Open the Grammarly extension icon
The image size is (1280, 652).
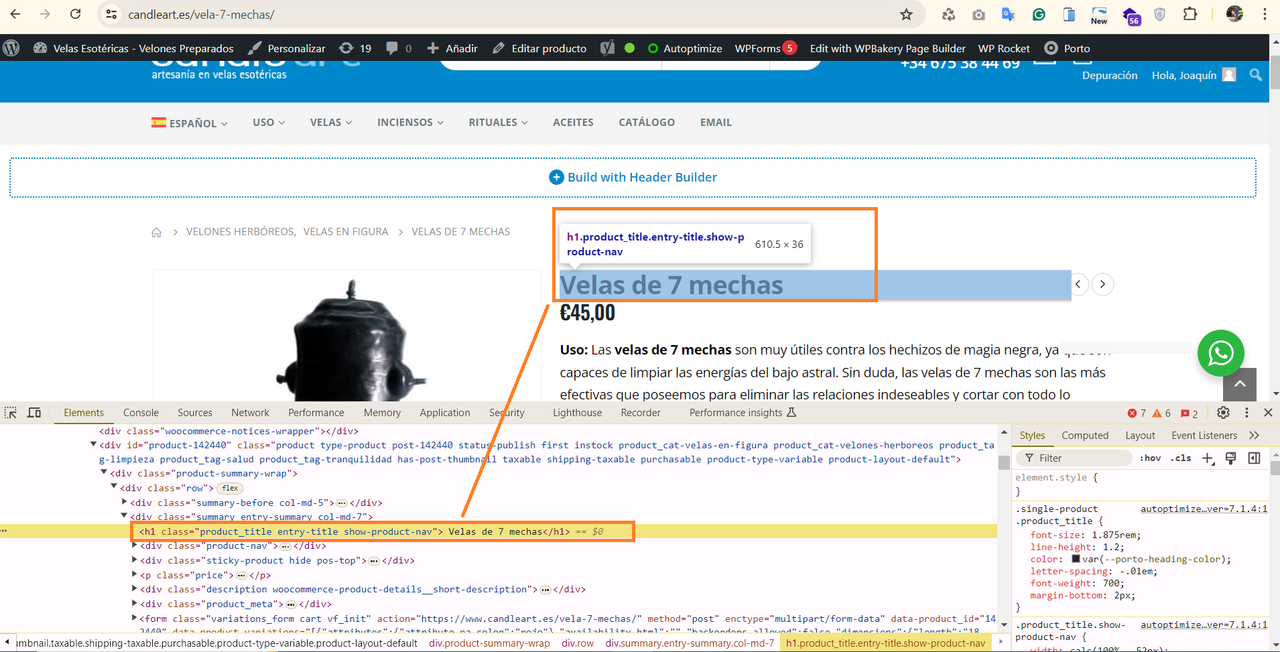coord(1039,15)
